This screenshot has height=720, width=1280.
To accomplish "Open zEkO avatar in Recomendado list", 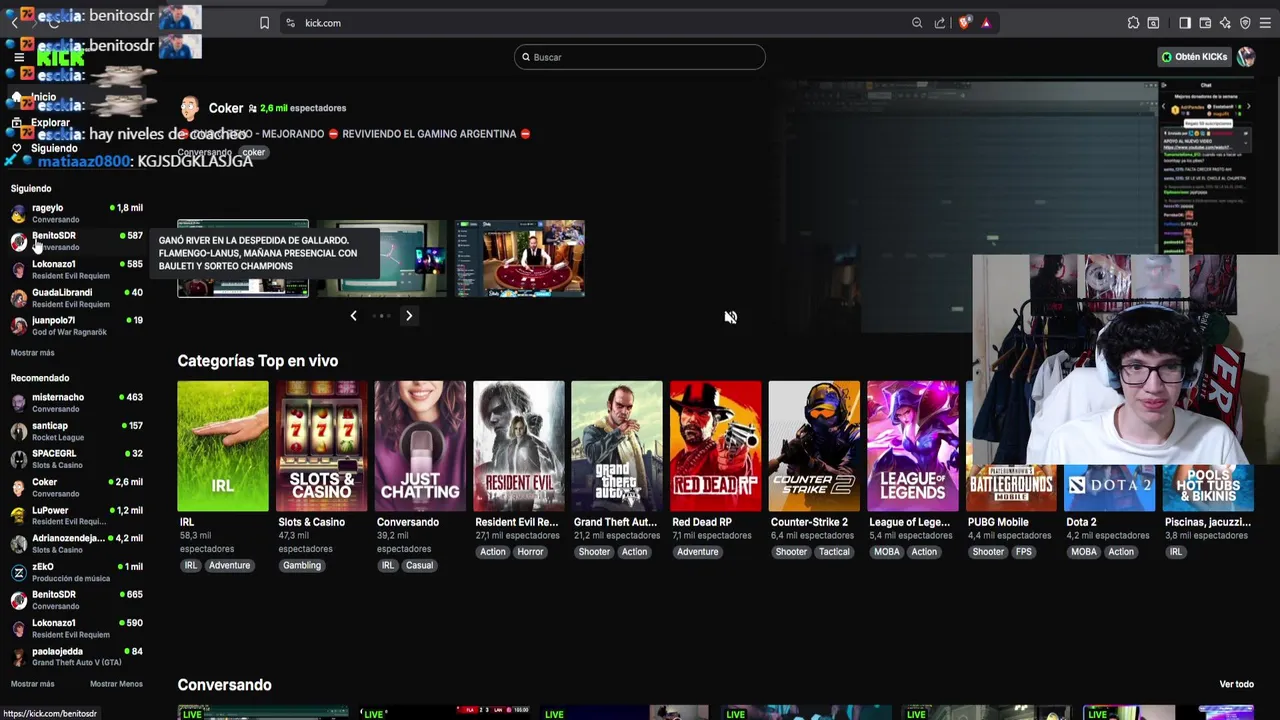I will (18, 573).
